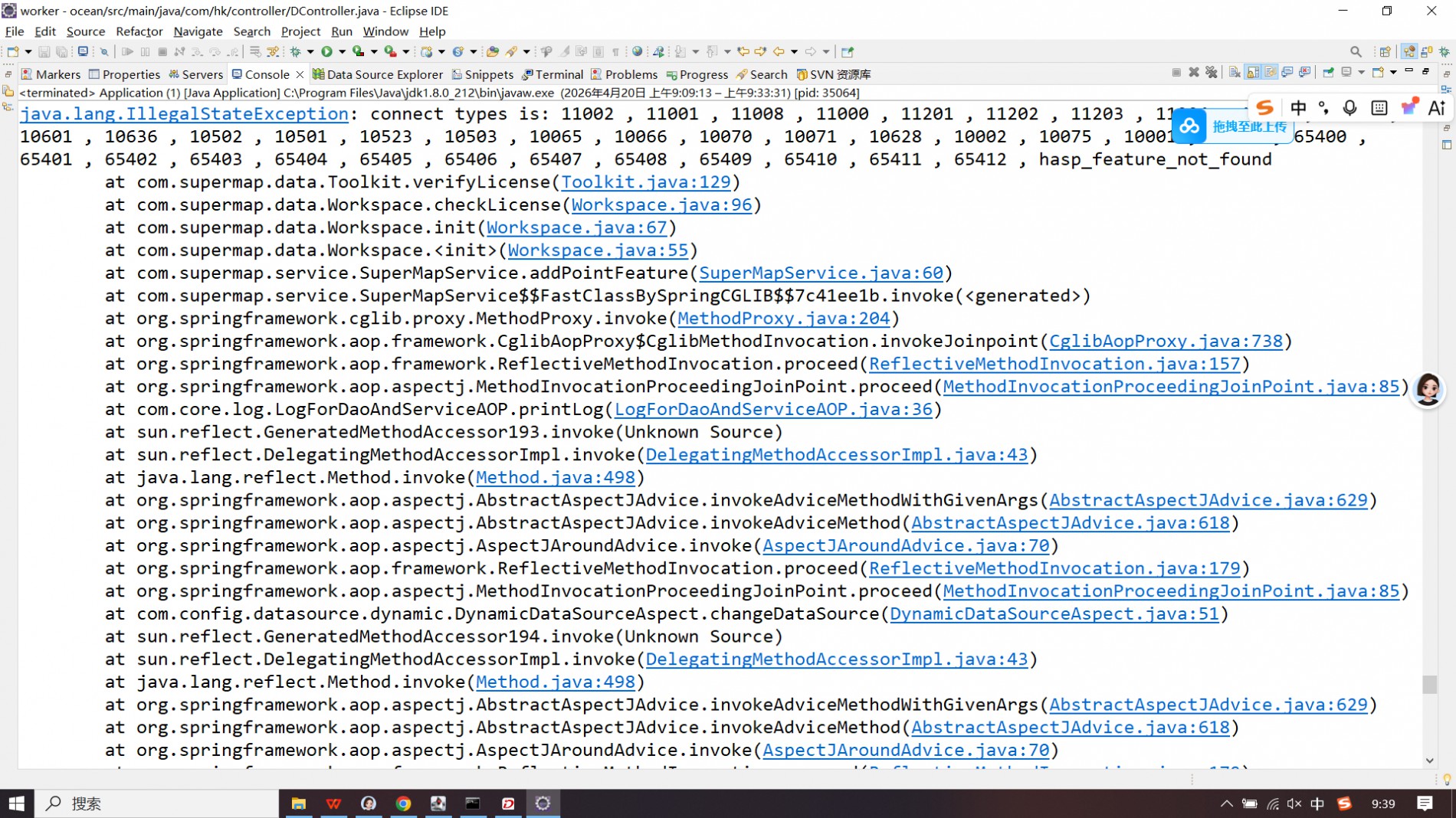1456x818 pixels.
Task: Click the toolbar magnifier search icon
Action: 1356,51
